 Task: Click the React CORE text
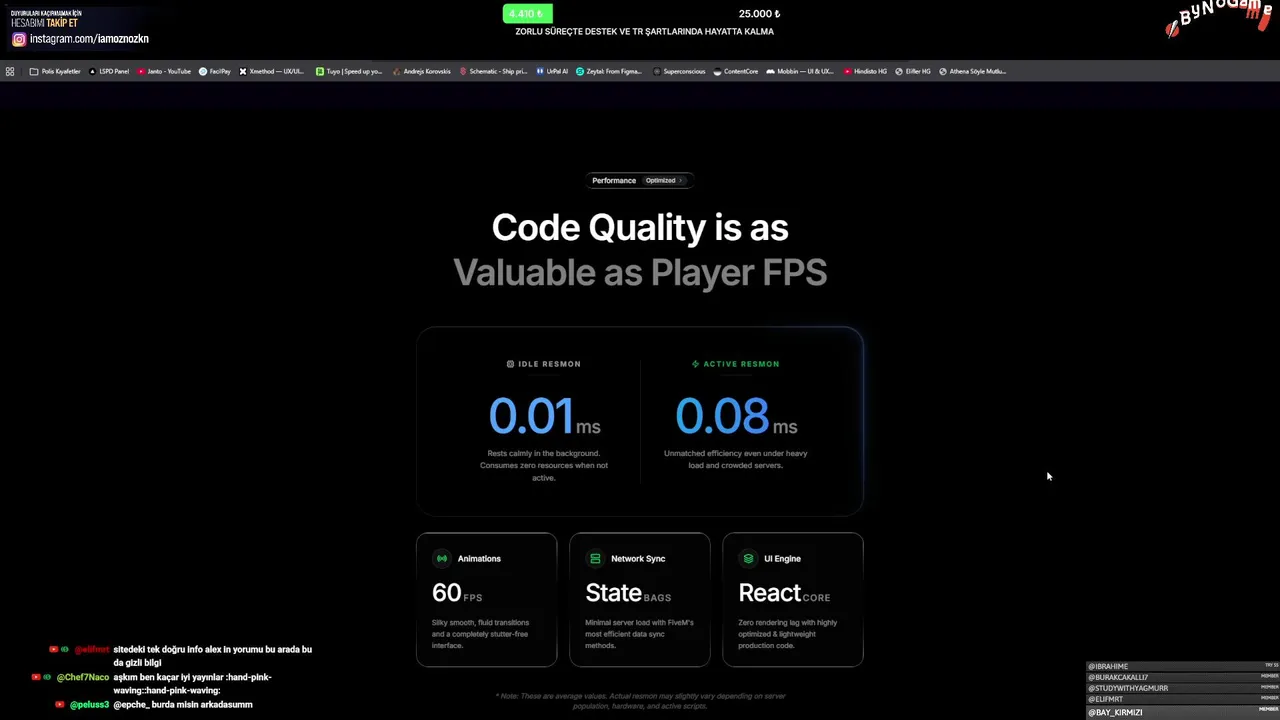[784, 593]
